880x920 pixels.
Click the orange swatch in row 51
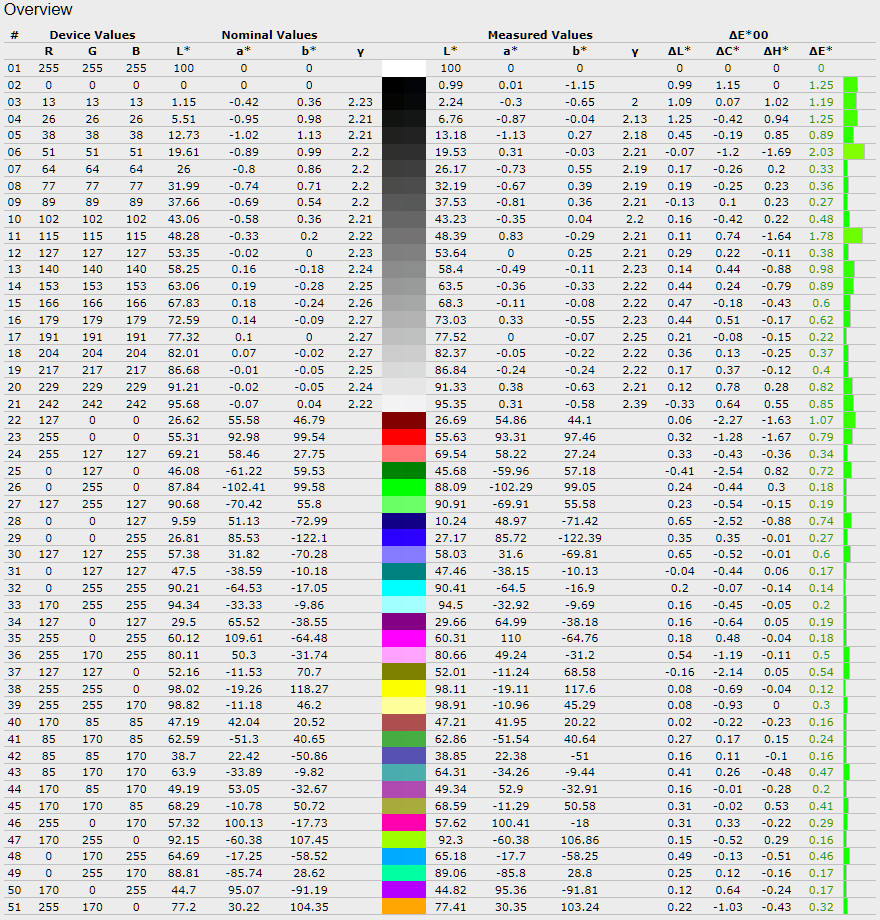(x=404, y=907)
